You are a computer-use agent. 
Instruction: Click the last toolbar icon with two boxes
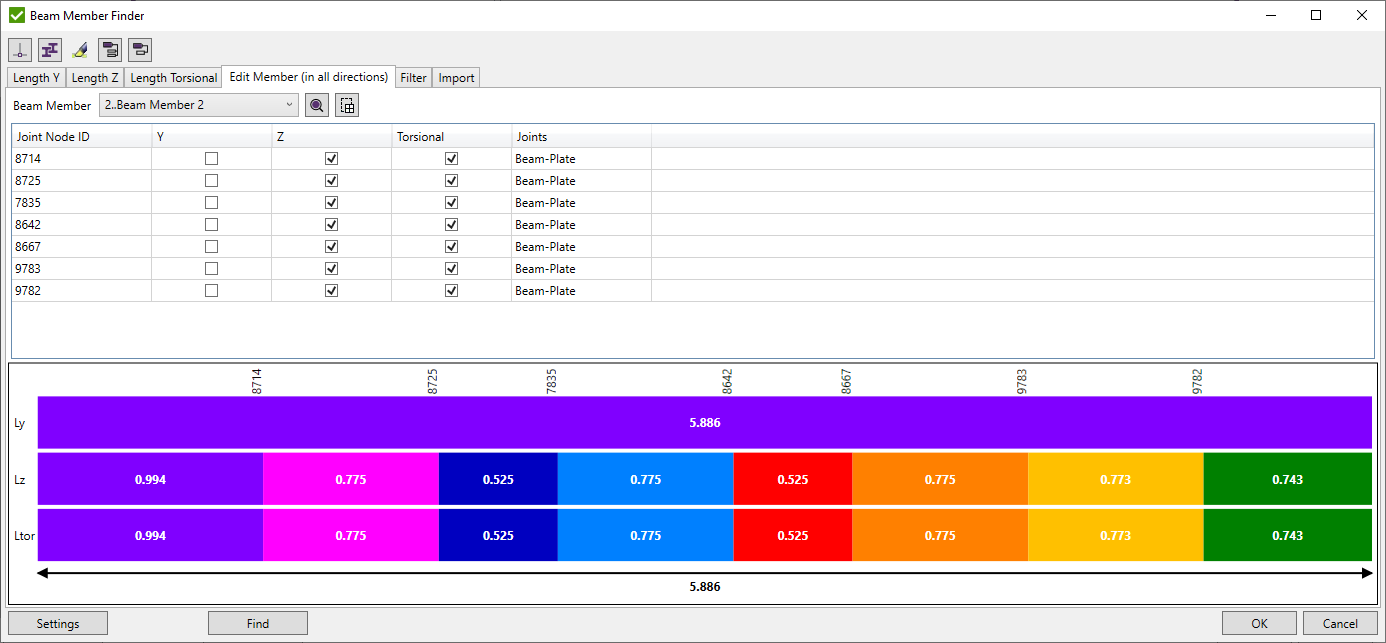point(140,49)
